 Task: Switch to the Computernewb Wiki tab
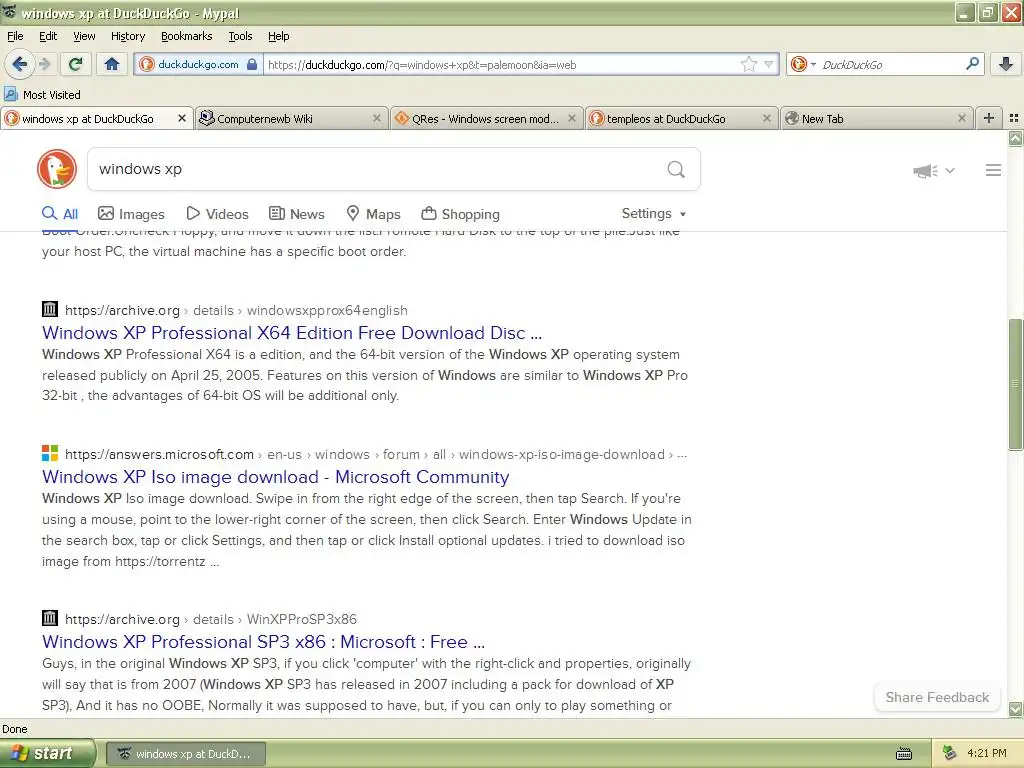291,118
